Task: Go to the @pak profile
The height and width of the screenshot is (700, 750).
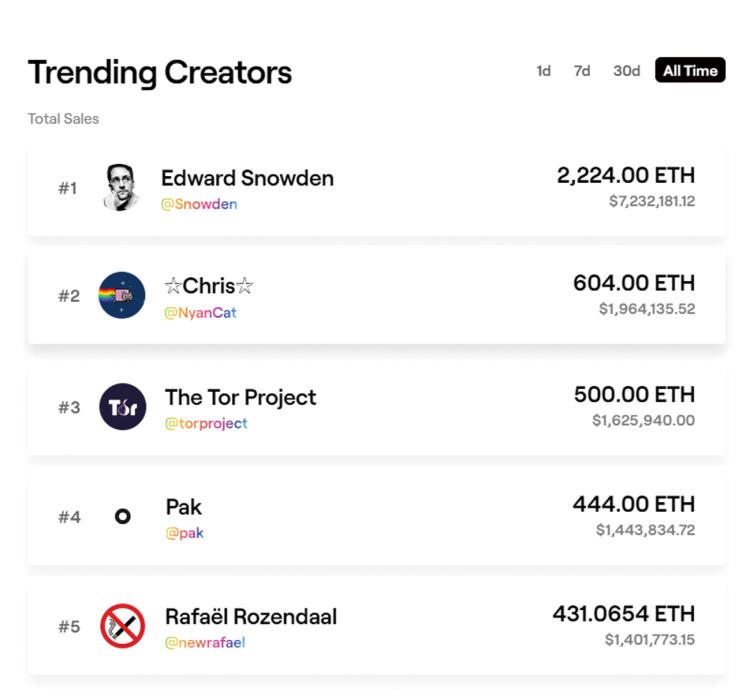Action: (x=185, y=533)
